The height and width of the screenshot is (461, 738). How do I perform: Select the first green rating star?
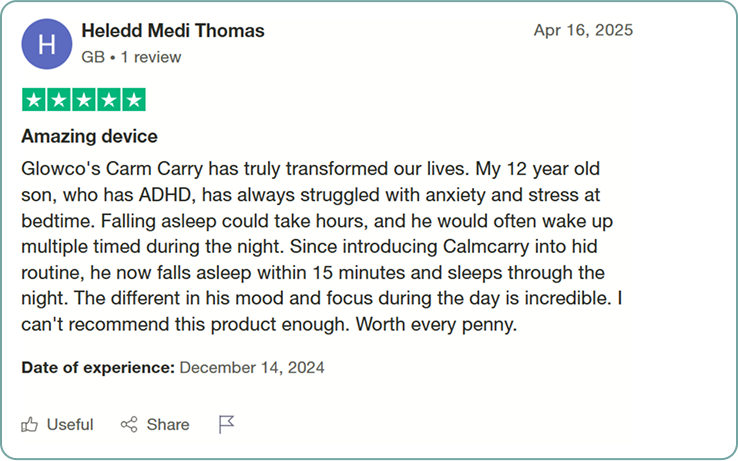point(34,100)
